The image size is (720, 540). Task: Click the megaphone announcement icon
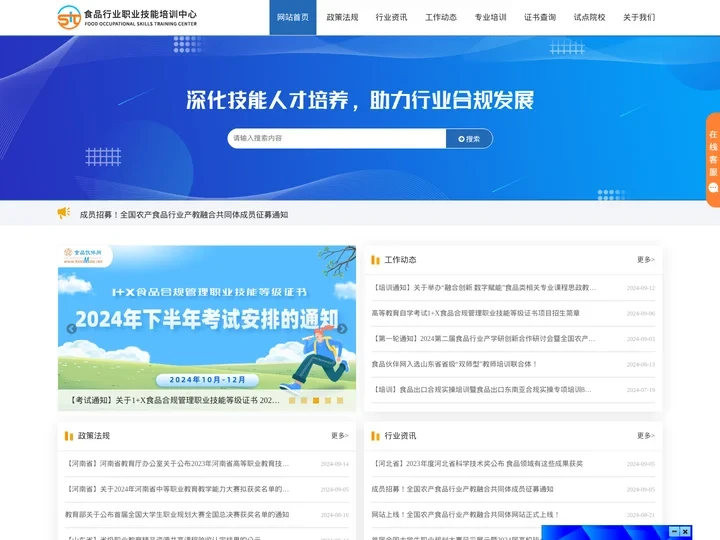[64, 213]
